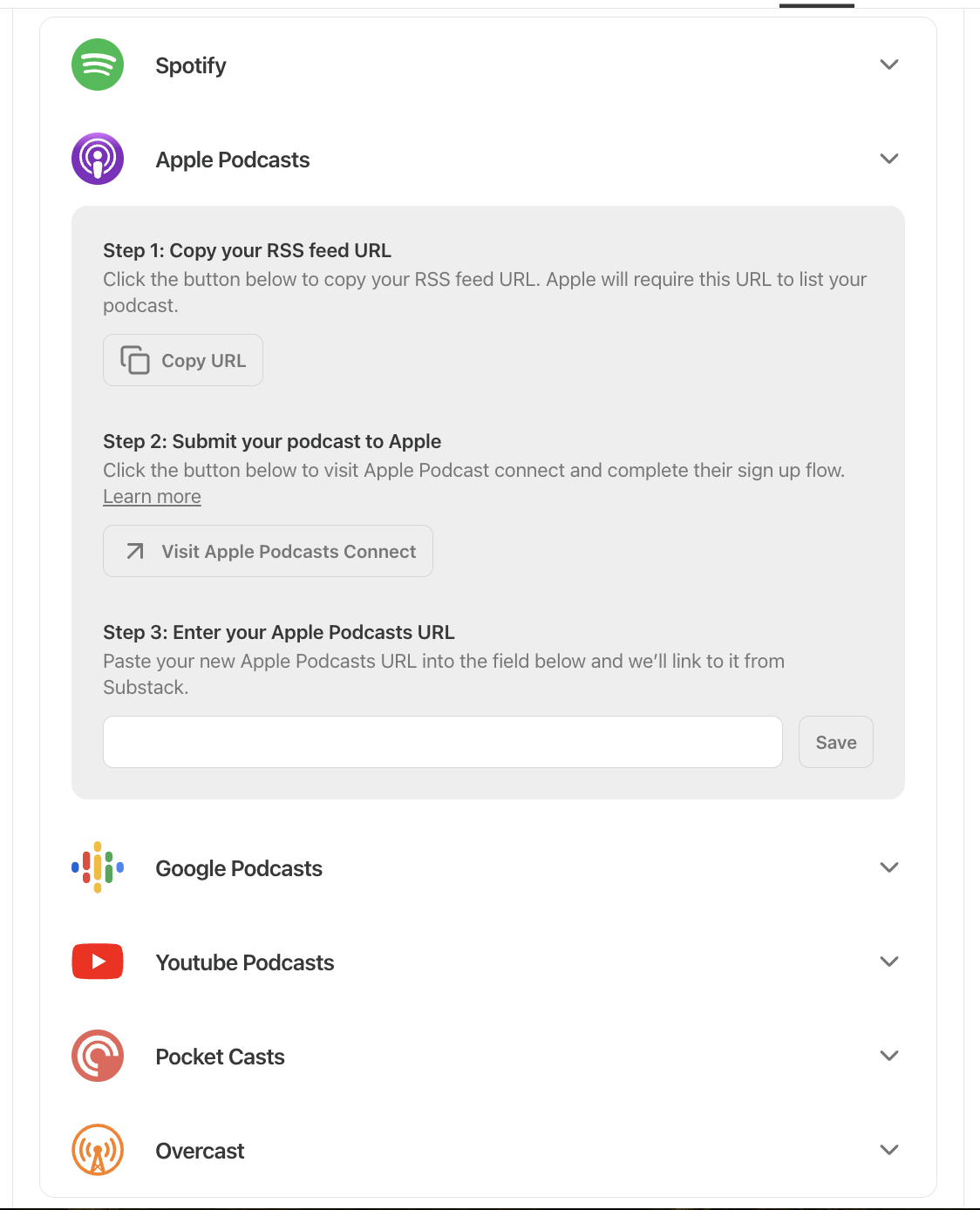Expand the Google Podcasts chevron
This screenshot has height=1210, width=980.
(x=889, y=867)
